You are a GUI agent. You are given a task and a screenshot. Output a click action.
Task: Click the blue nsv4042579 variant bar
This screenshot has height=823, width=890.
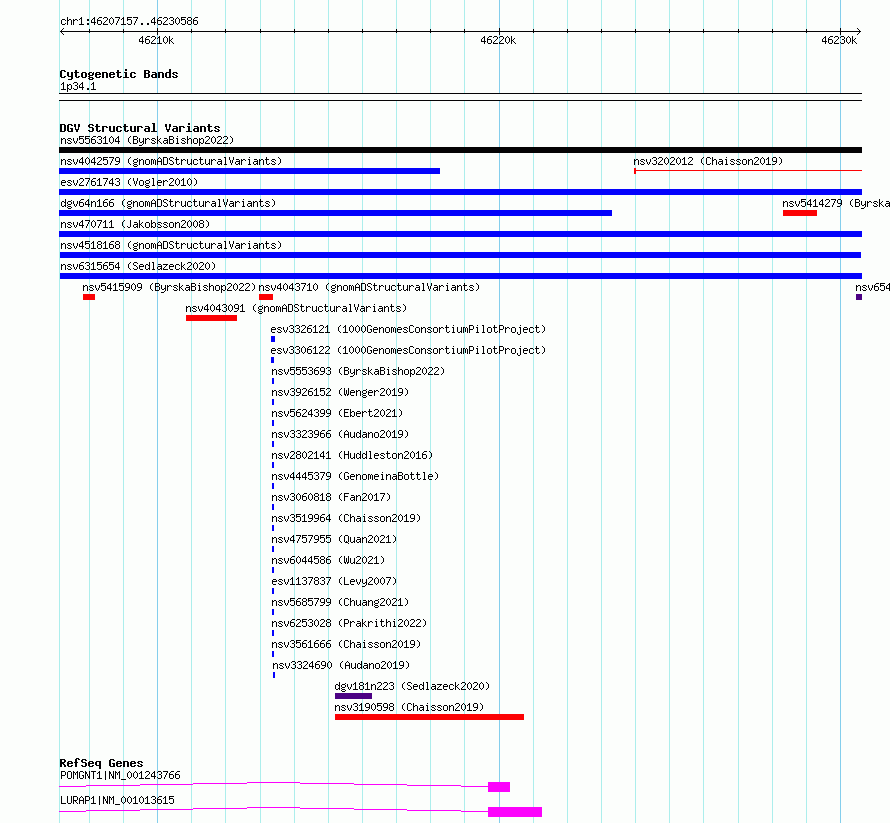249,171
